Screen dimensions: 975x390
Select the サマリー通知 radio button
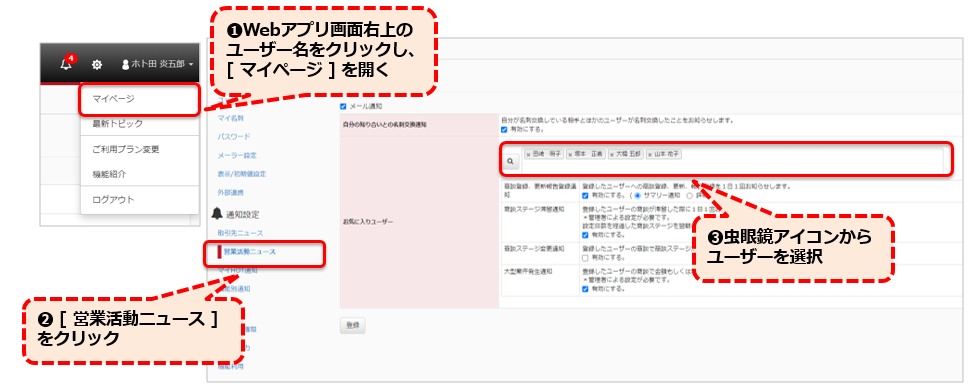point(637,195)
